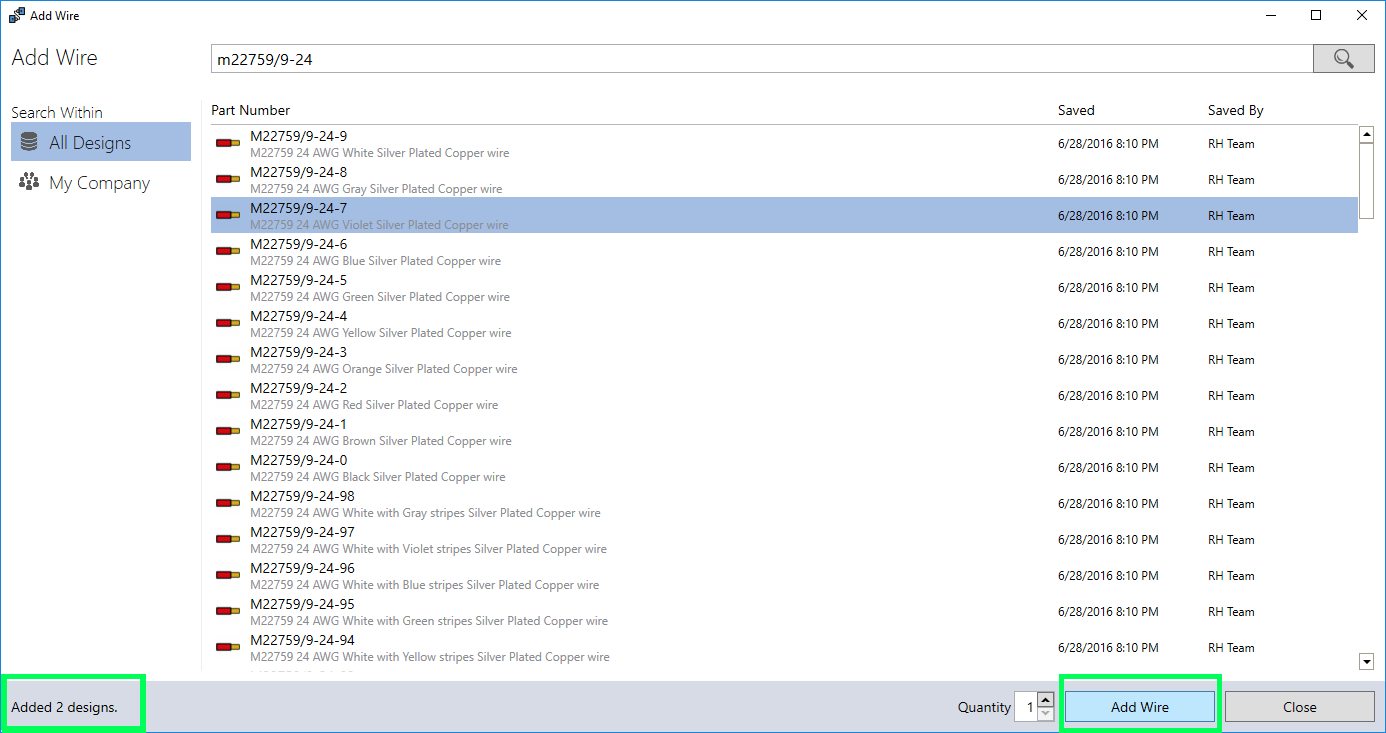The image size is (1386, 733).
Task: Click the wire icon for M22759/9-24-7
Action: (x=228, y=216)
